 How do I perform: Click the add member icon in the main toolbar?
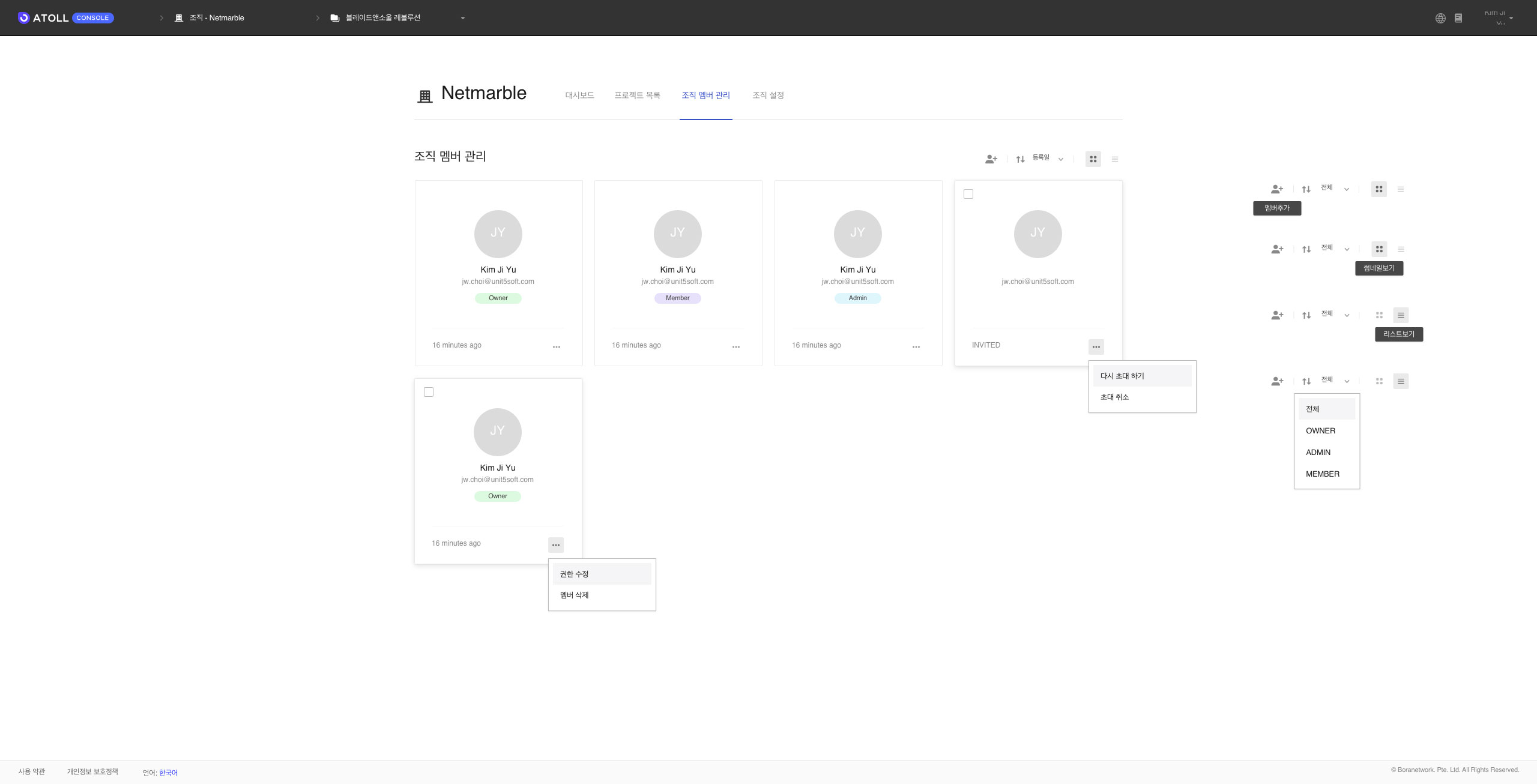(991, 159)
